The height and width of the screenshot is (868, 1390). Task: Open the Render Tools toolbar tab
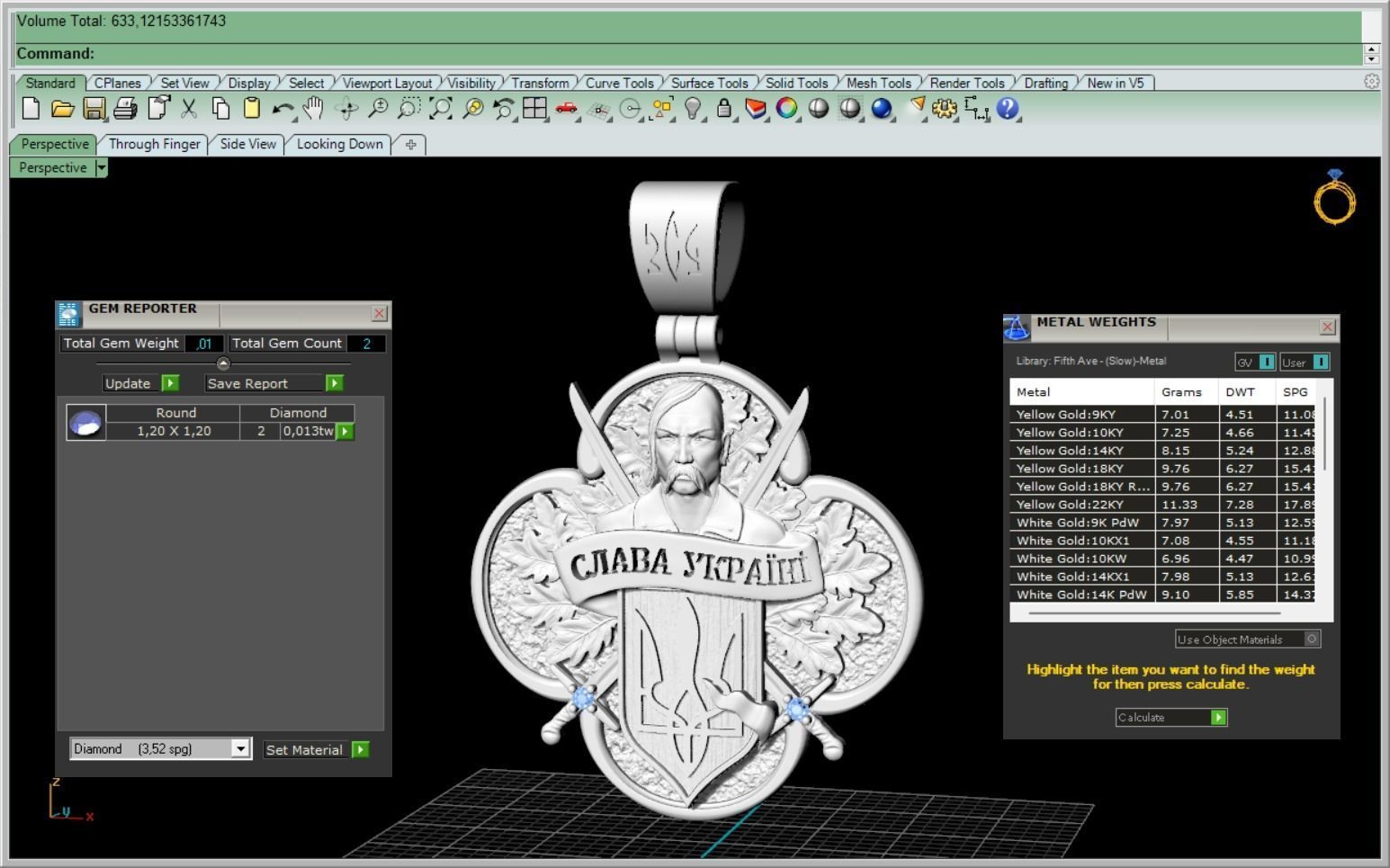[967, 83]
